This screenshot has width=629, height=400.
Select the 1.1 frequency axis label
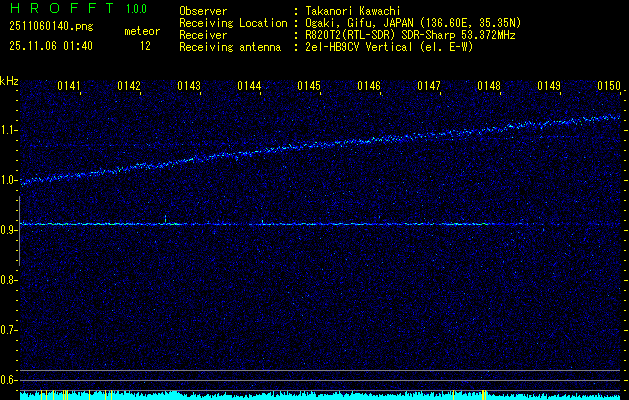[9, 130]
